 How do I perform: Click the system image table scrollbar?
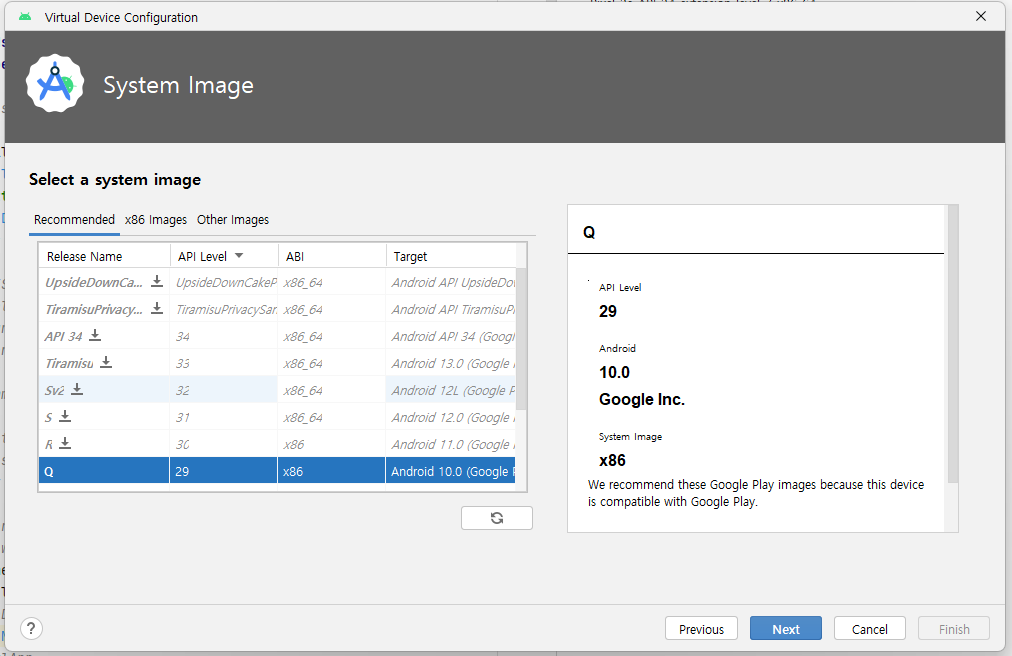pos(521,339)
